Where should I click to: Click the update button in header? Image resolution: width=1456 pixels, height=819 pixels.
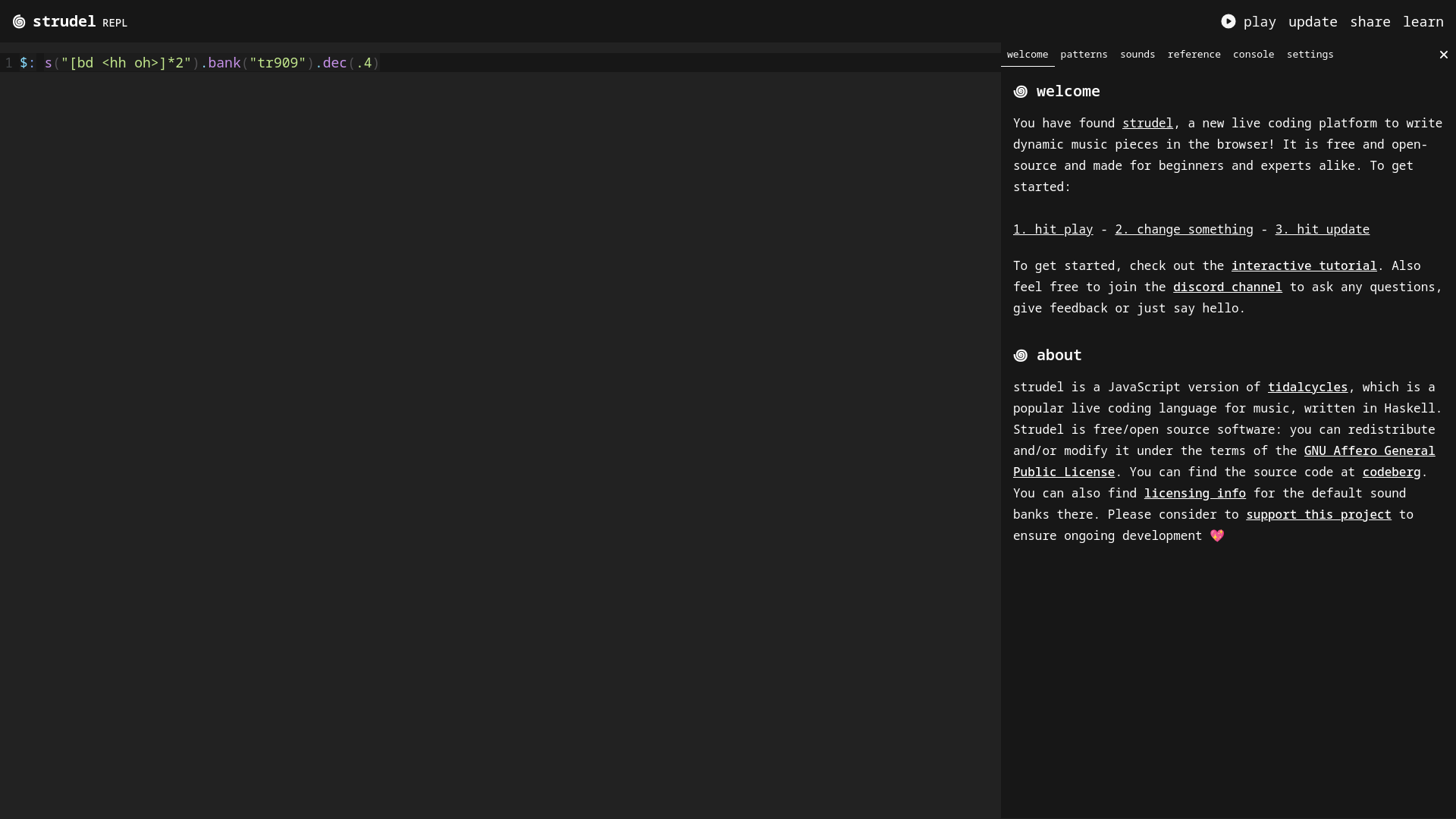point(1312,22)
